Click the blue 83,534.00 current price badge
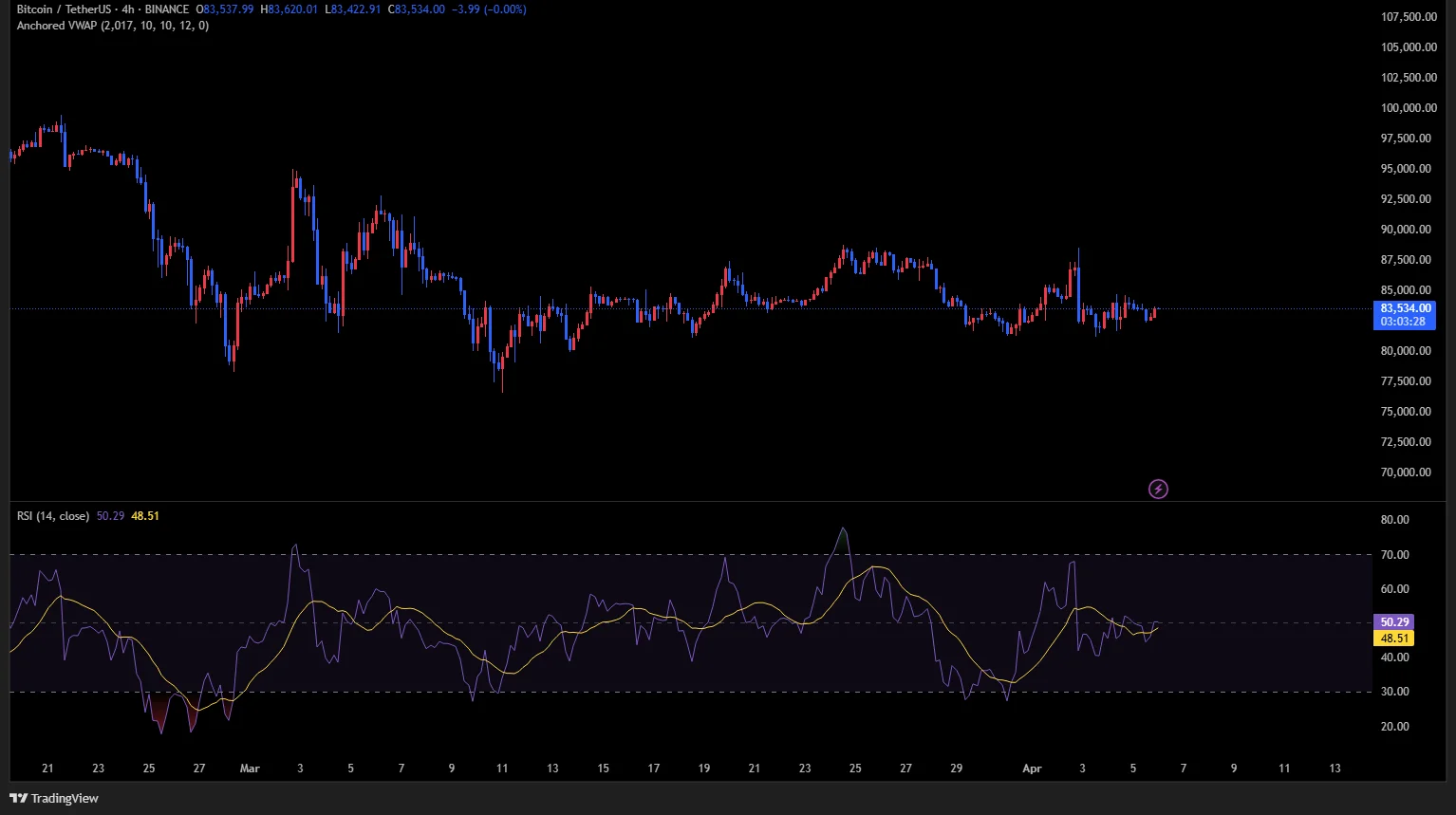 tap(1405, 308)
